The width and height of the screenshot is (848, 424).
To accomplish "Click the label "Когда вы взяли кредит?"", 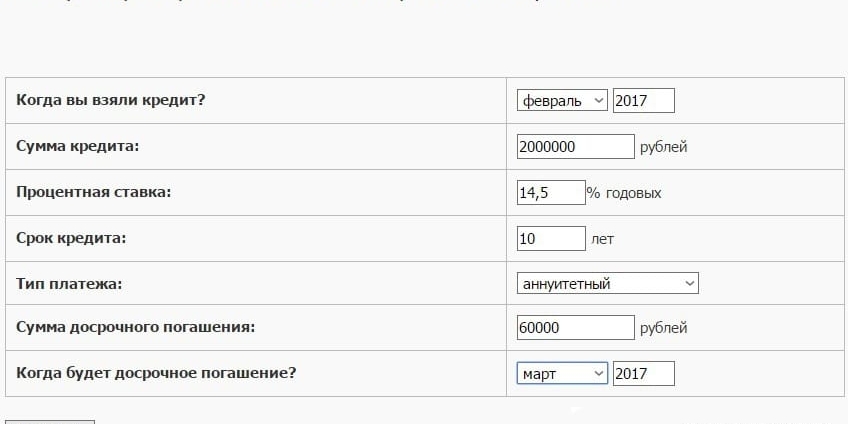I will pyautogui.click(x=111, y=100).
